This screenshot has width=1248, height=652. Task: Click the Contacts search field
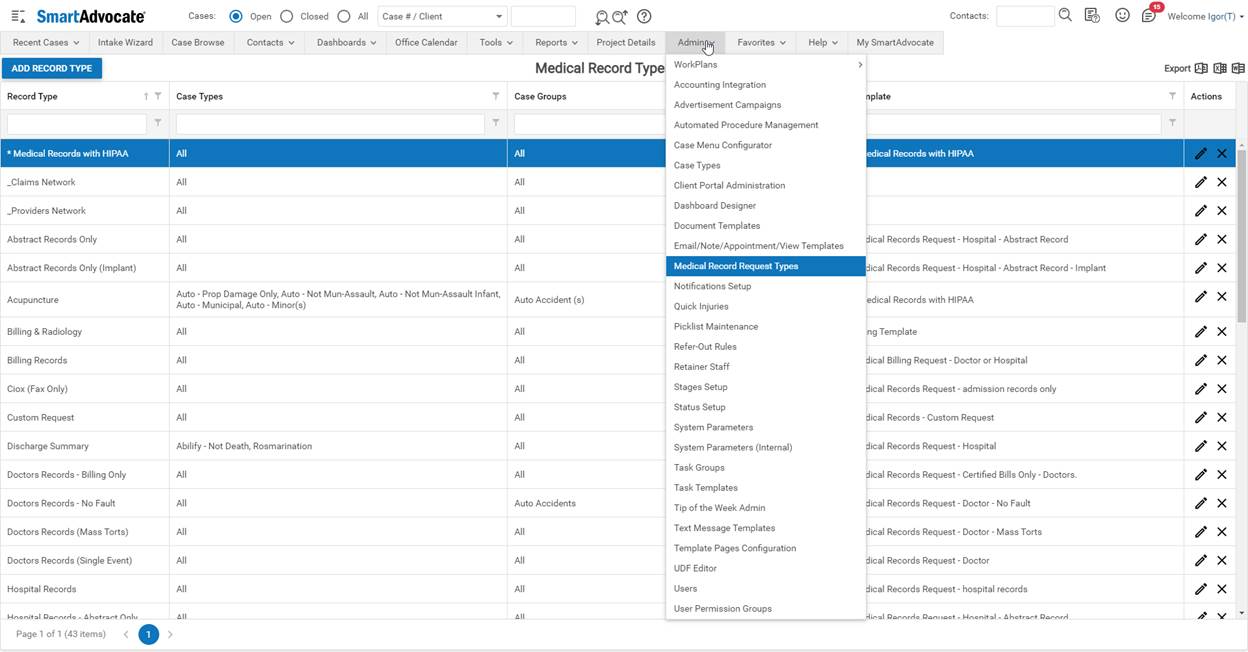pyautogui.click(x=1025, y=16)
